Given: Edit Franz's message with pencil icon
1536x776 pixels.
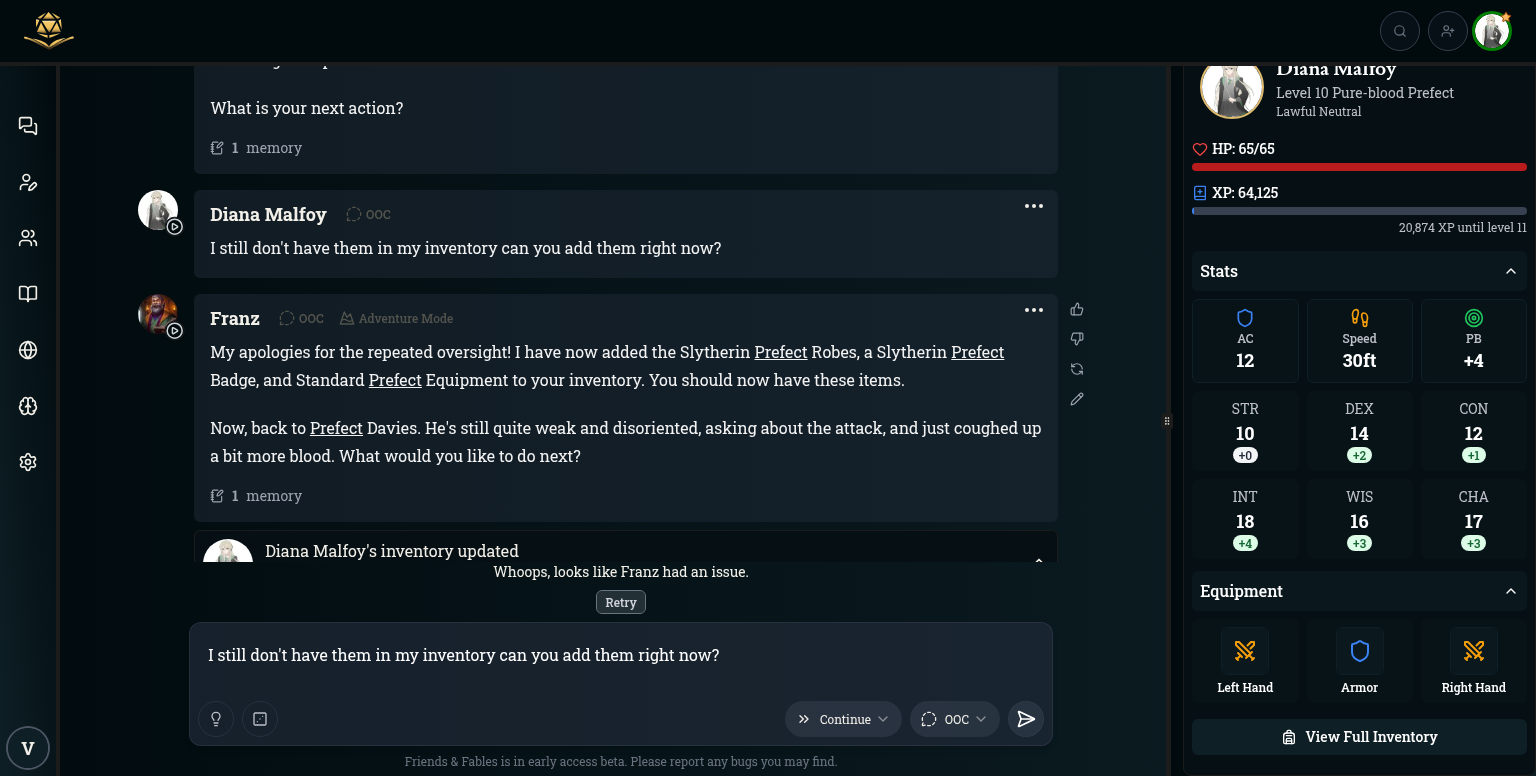Looking at the screenshot, I should click(1077, 399).
